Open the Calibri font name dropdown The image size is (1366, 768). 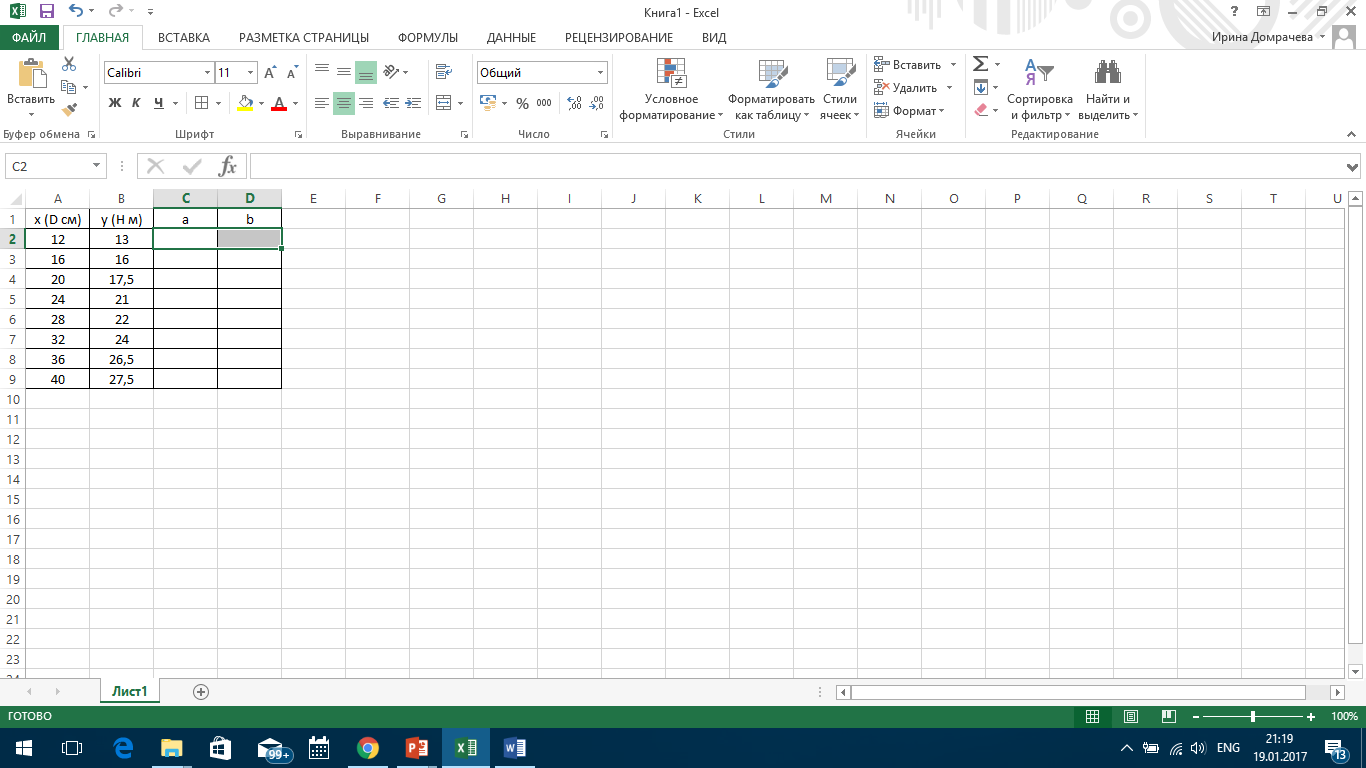pos(208,73)
